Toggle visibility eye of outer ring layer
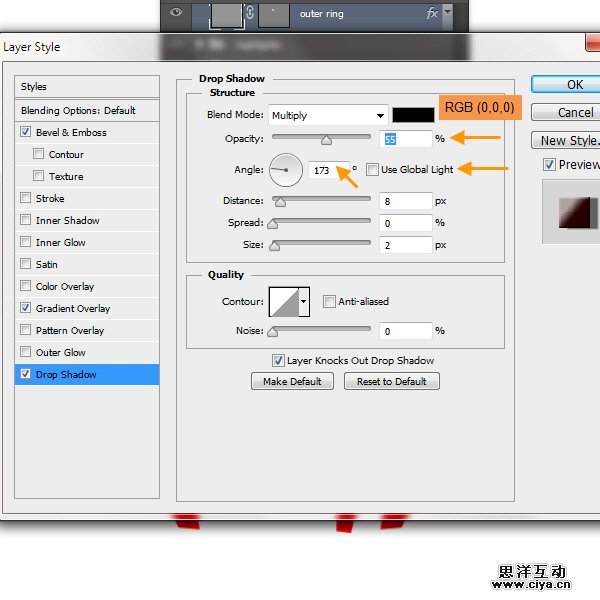 176,14
